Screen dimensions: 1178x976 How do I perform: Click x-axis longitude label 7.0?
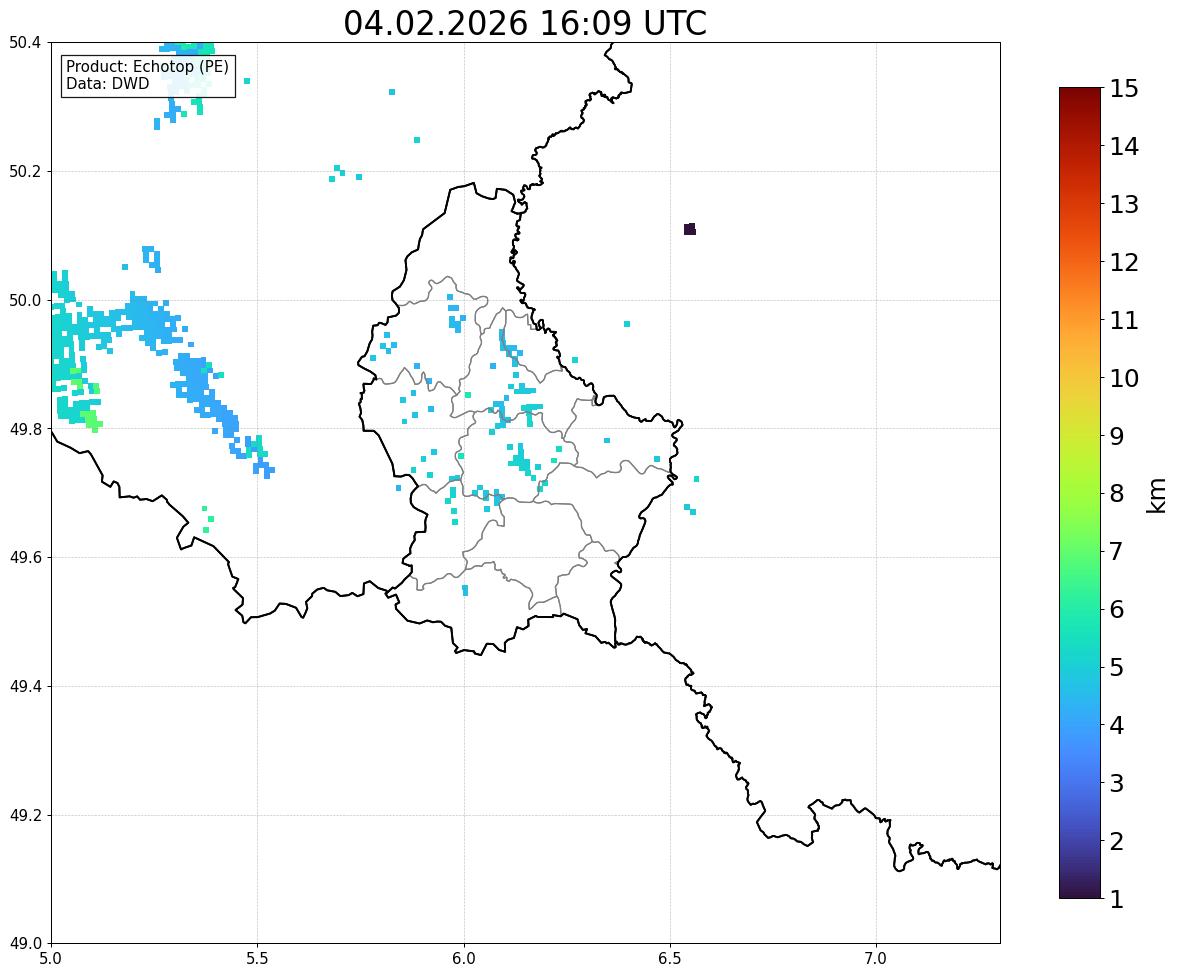click(877, 959)
